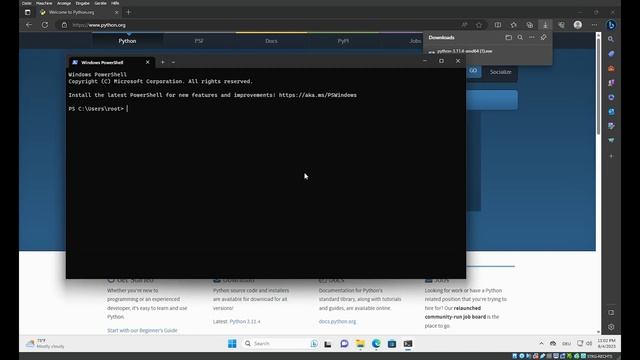
Task: Search within the Downloads panel
Action: [x=520, y=38]
